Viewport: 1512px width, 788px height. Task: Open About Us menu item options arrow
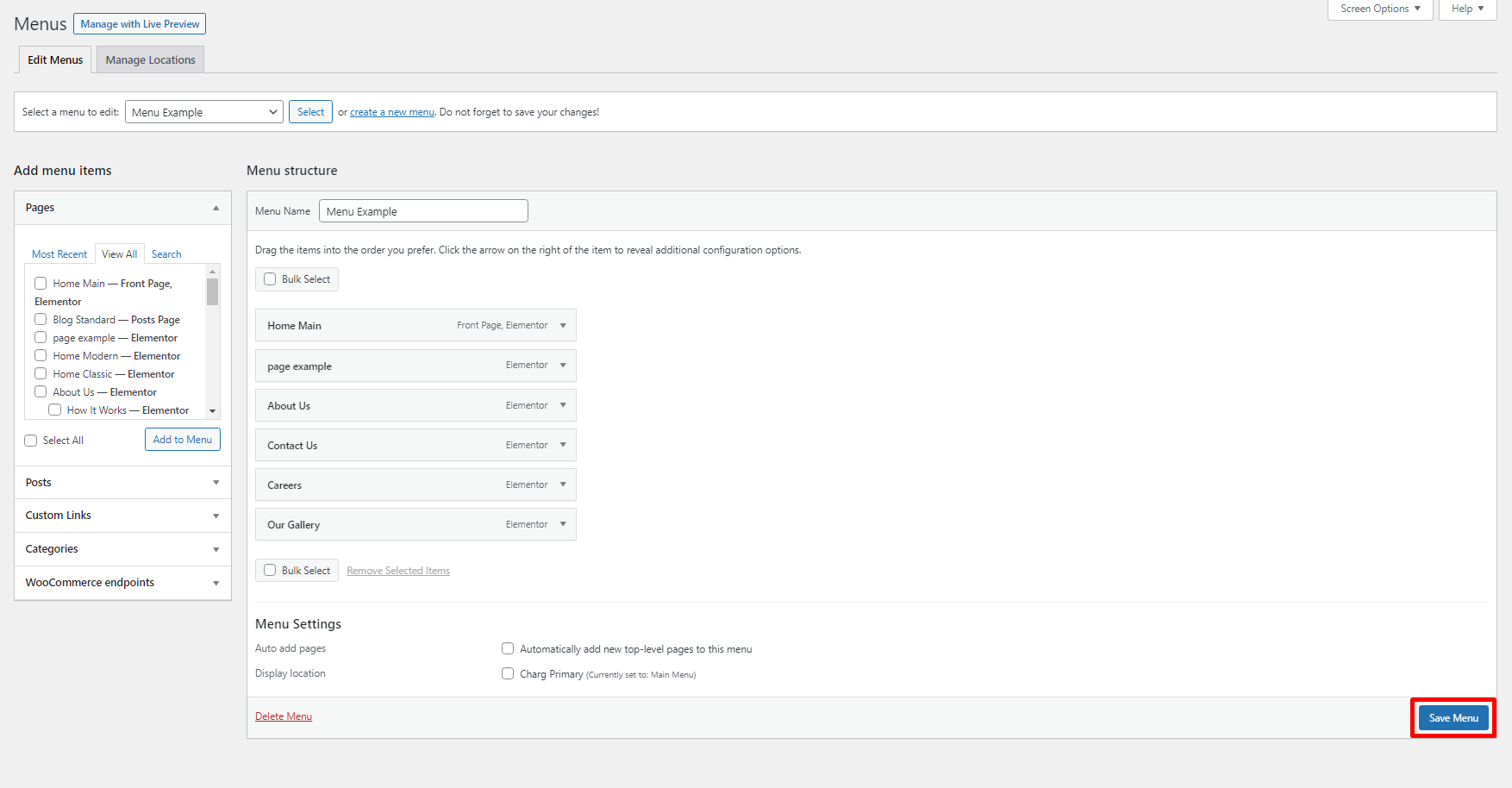(563, 405)
